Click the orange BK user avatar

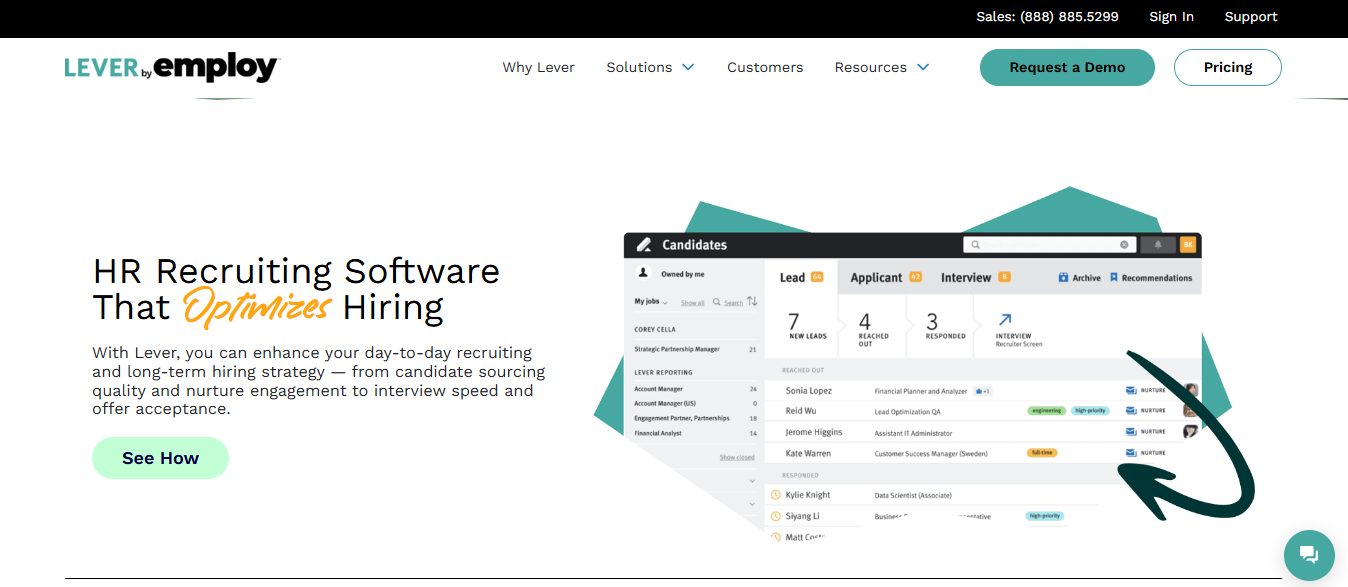coord(1188,245)
